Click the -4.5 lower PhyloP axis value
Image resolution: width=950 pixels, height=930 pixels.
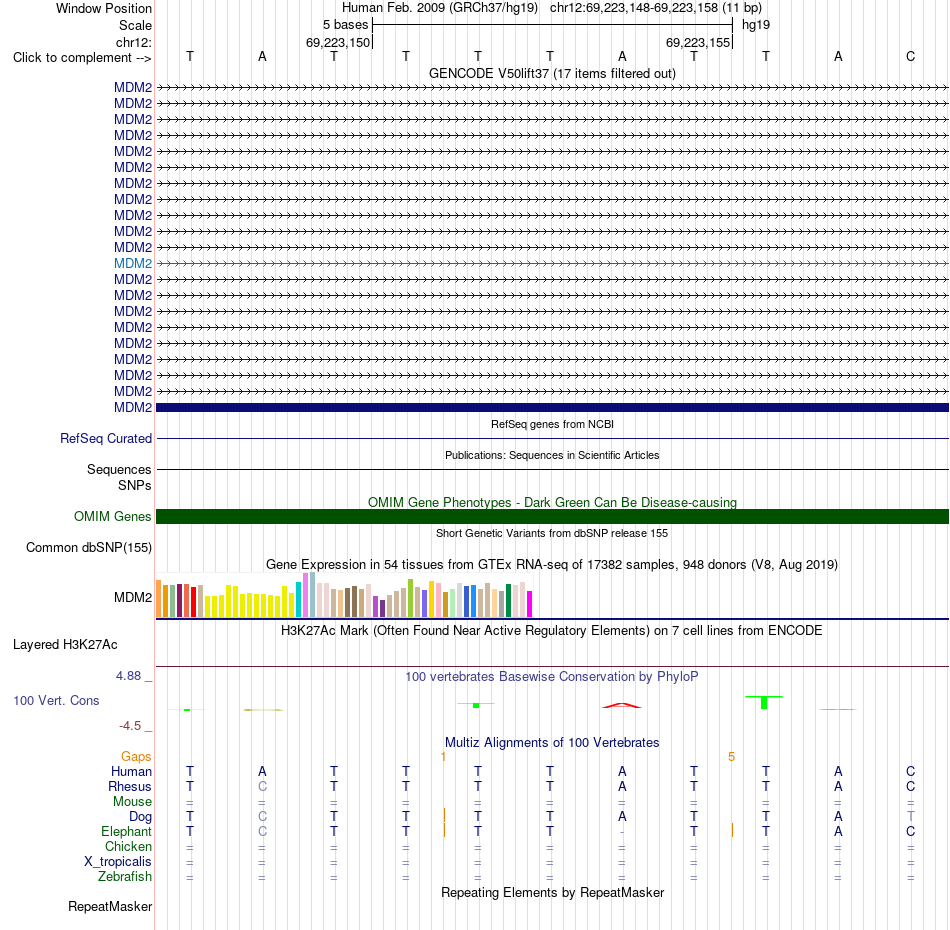pos(130,726)
